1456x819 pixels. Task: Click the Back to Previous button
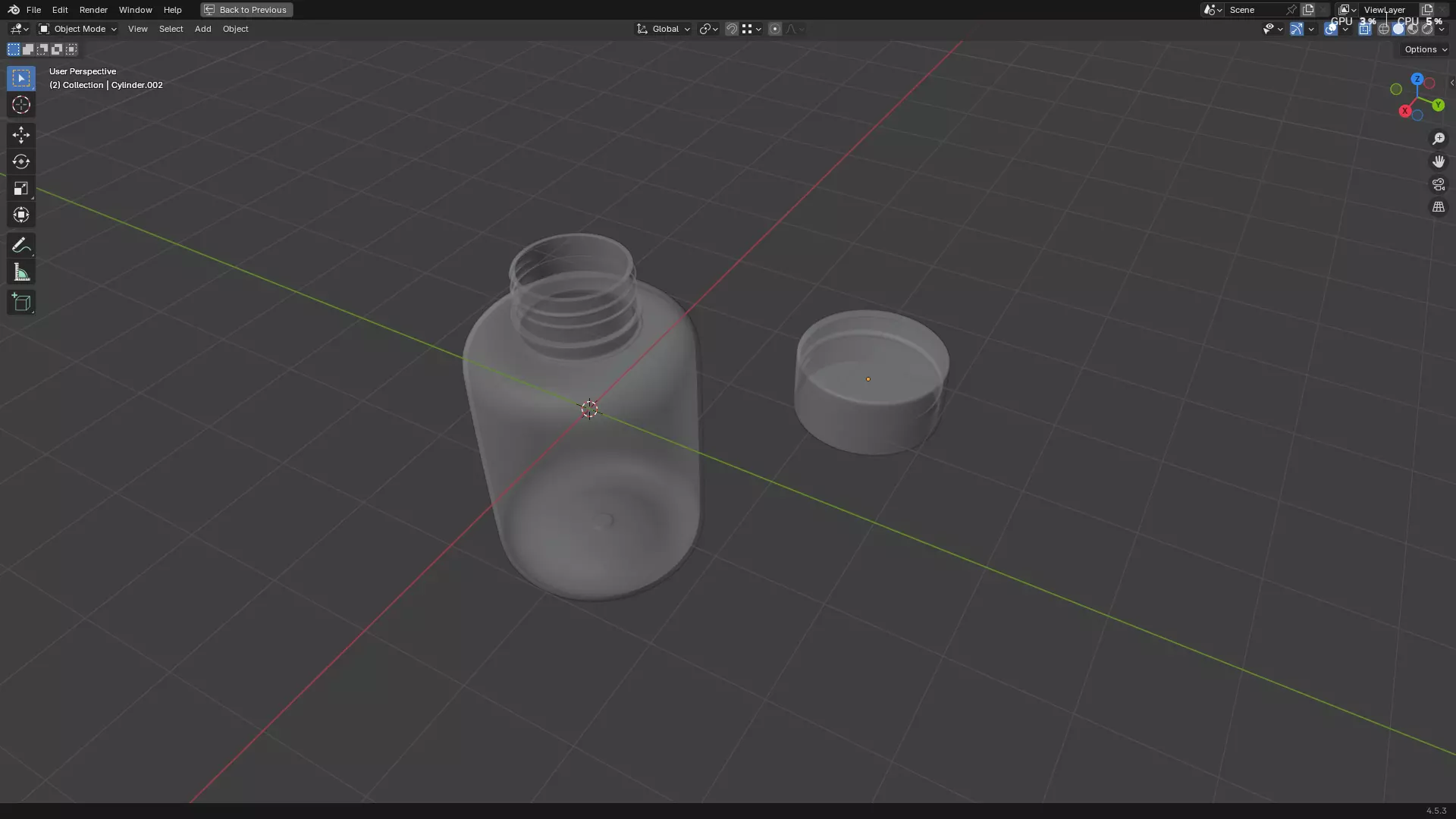[246, 10]
